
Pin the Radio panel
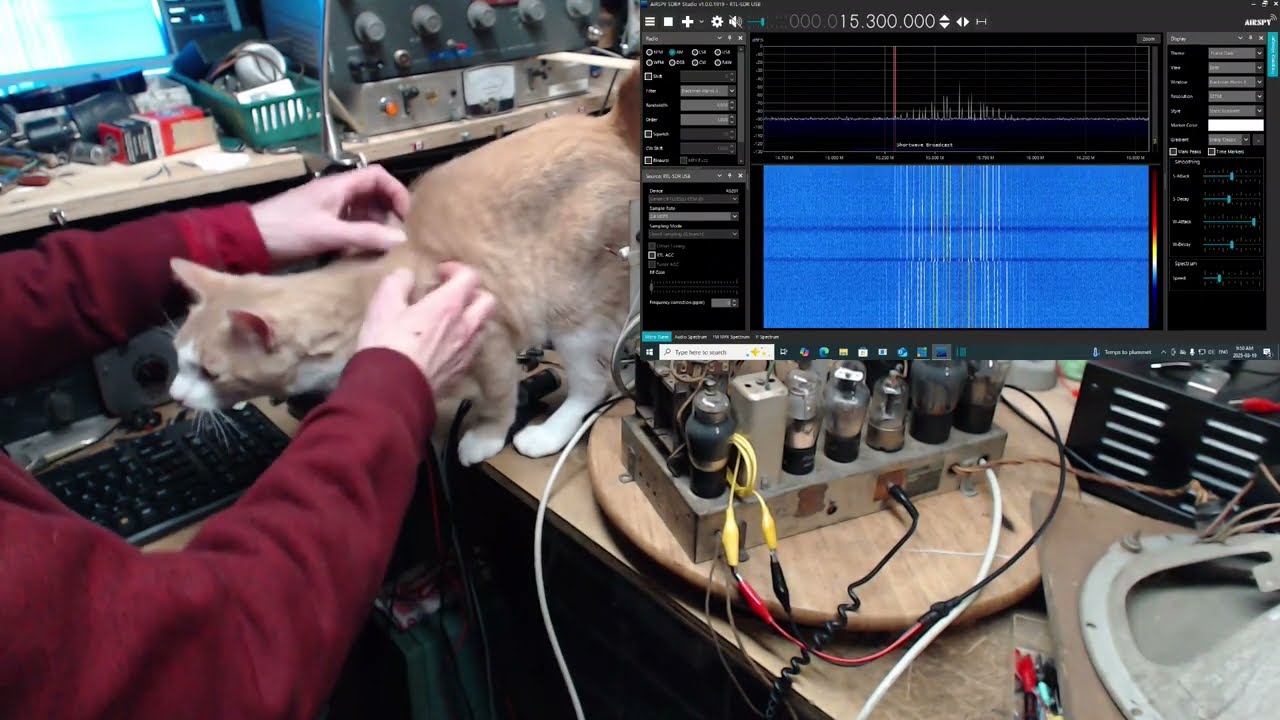(x=729, y=38)
